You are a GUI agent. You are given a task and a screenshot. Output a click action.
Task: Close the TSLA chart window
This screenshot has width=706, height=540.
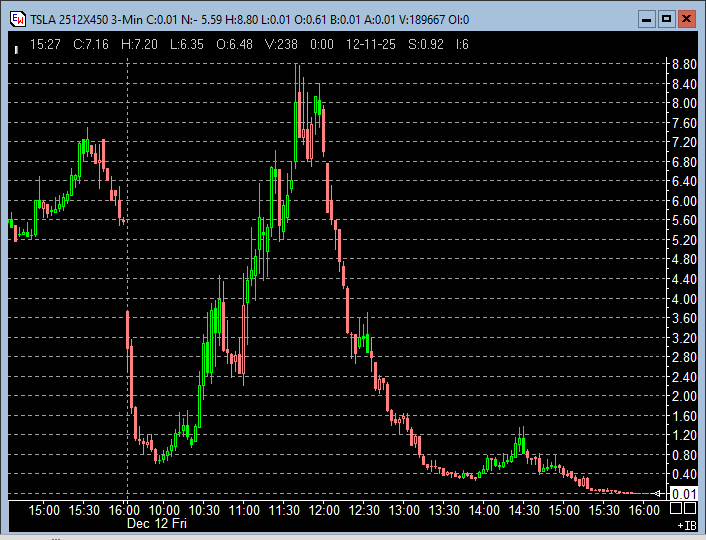pyautogui.click(x=686, y=19)
